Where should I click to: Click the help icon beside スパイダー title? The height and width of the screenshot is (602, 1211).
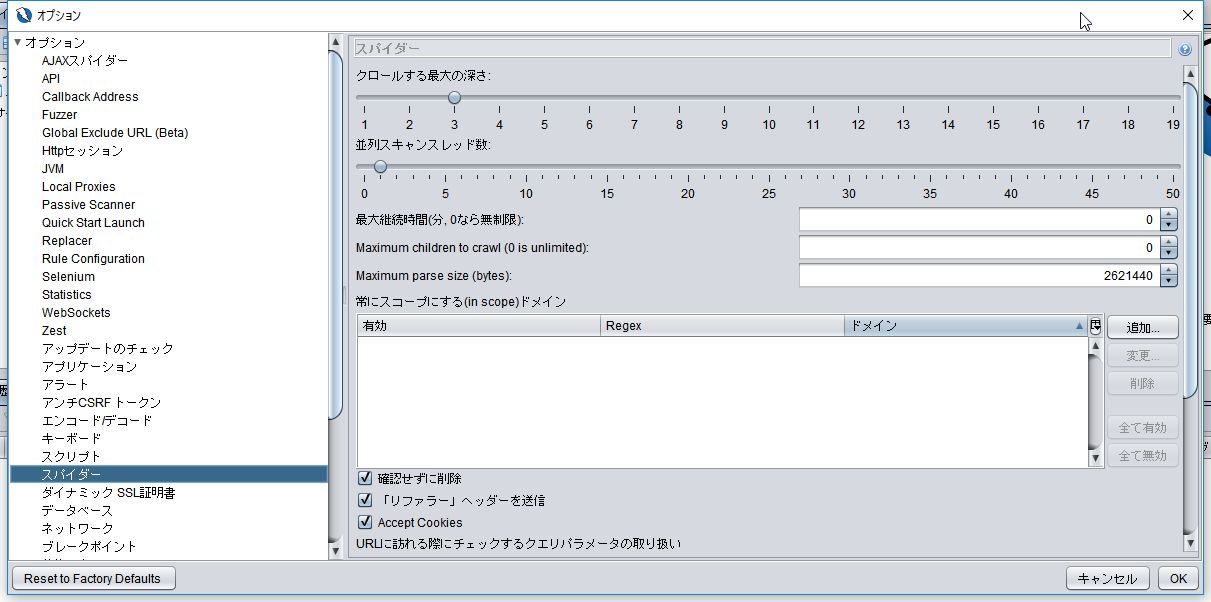click(x=1185, y=49)
